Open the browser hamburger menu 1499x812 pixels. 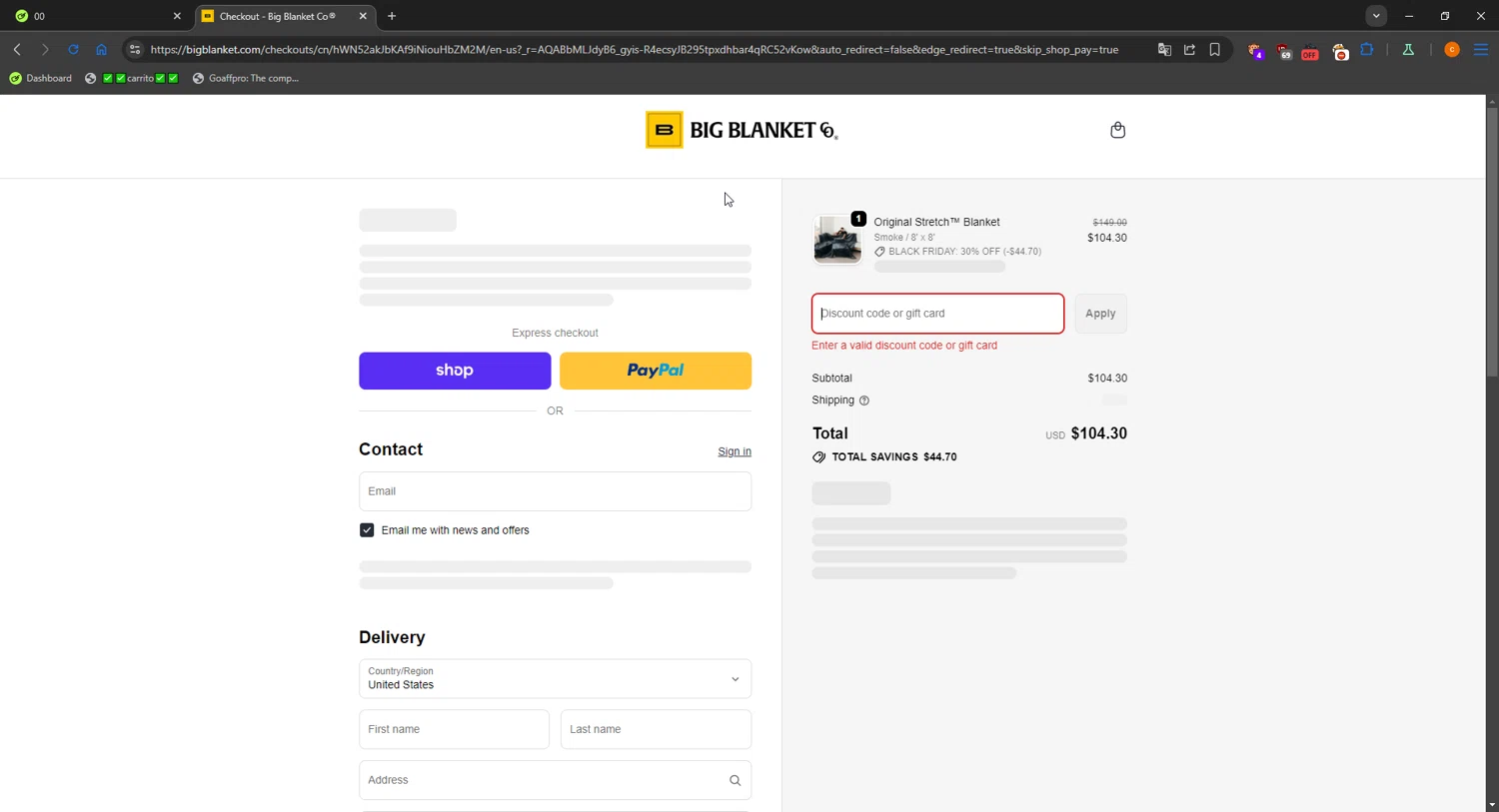pyautogui.click(x=1481, y=50)
